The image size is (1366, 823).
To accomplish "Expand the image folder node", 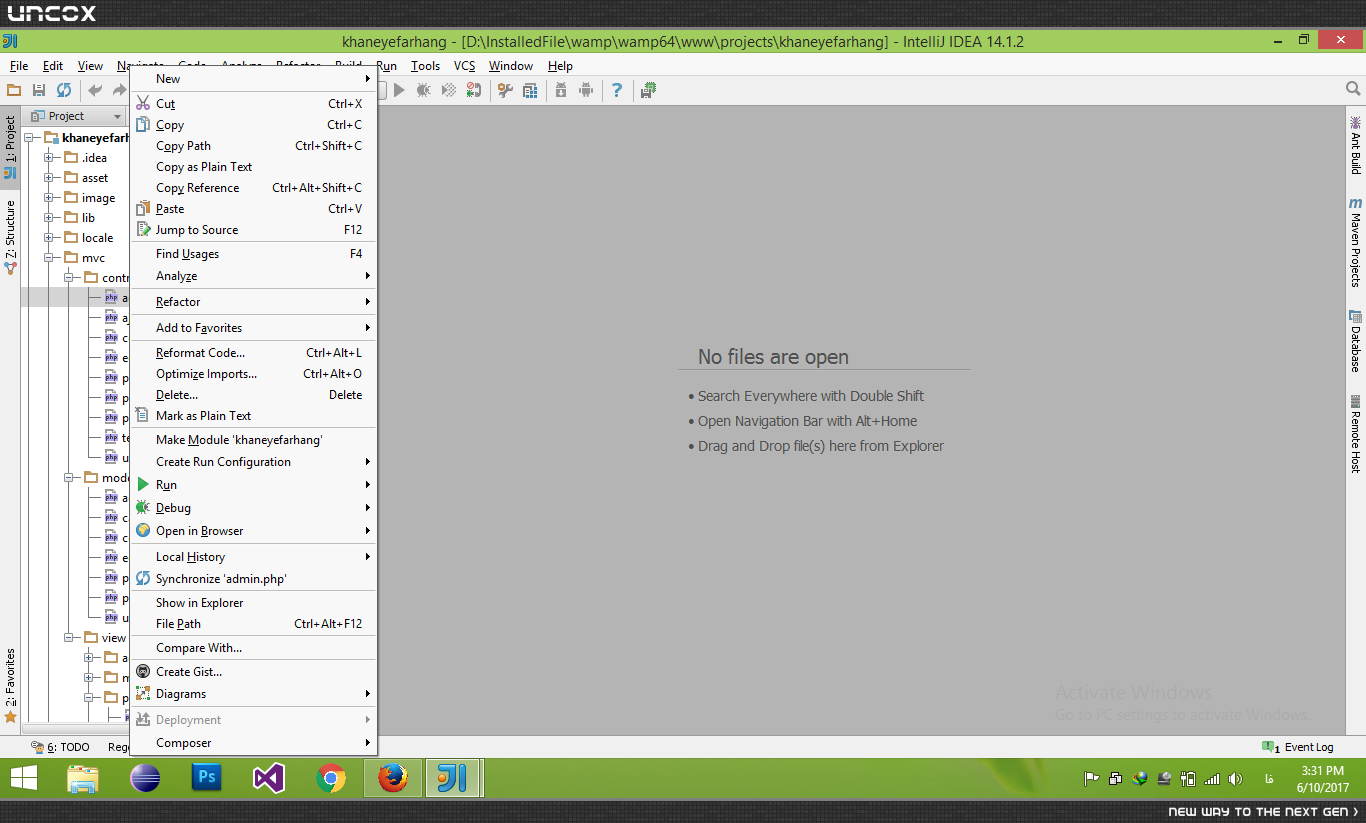I will pyautogui.click(x=48, y=198).
